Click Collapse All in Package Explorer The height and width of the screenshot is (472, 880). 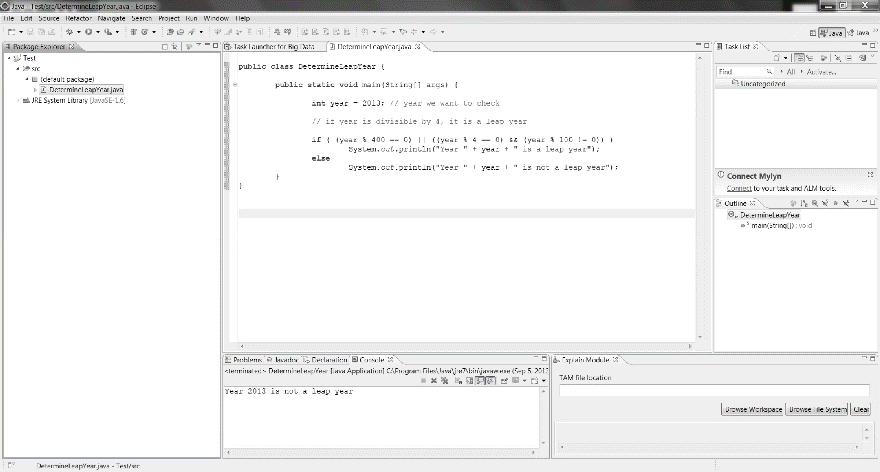coord(164,47)
